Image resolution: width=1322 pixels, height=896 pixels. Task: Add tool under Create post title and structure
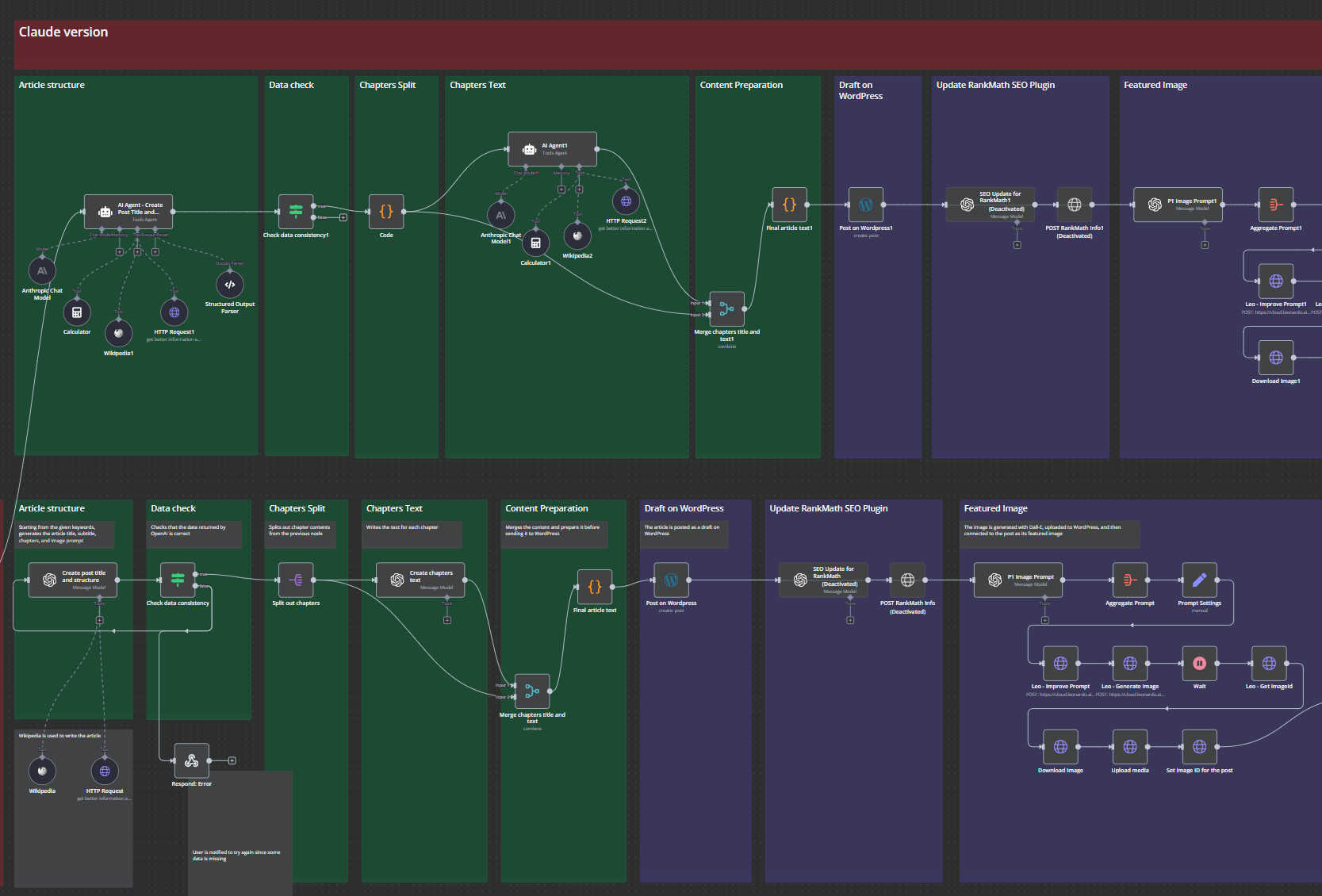[x=100, y=620]
